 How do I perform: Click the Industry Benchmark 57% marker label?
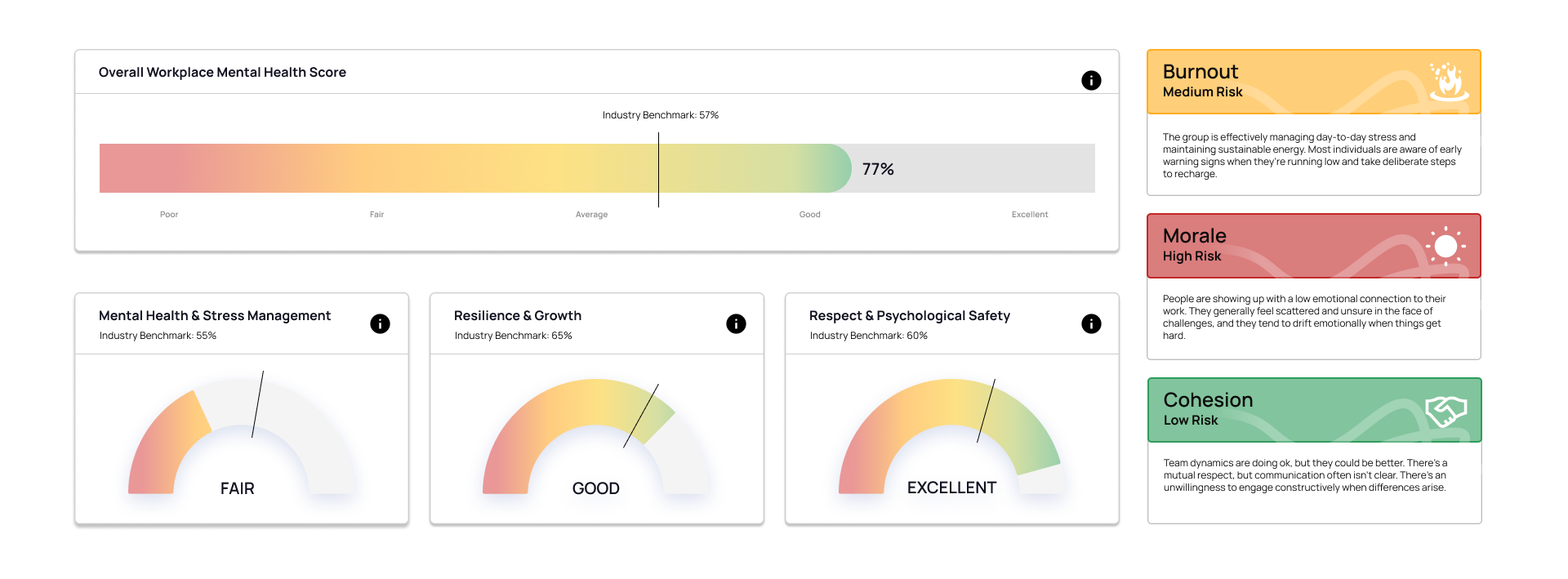[660, 115]
